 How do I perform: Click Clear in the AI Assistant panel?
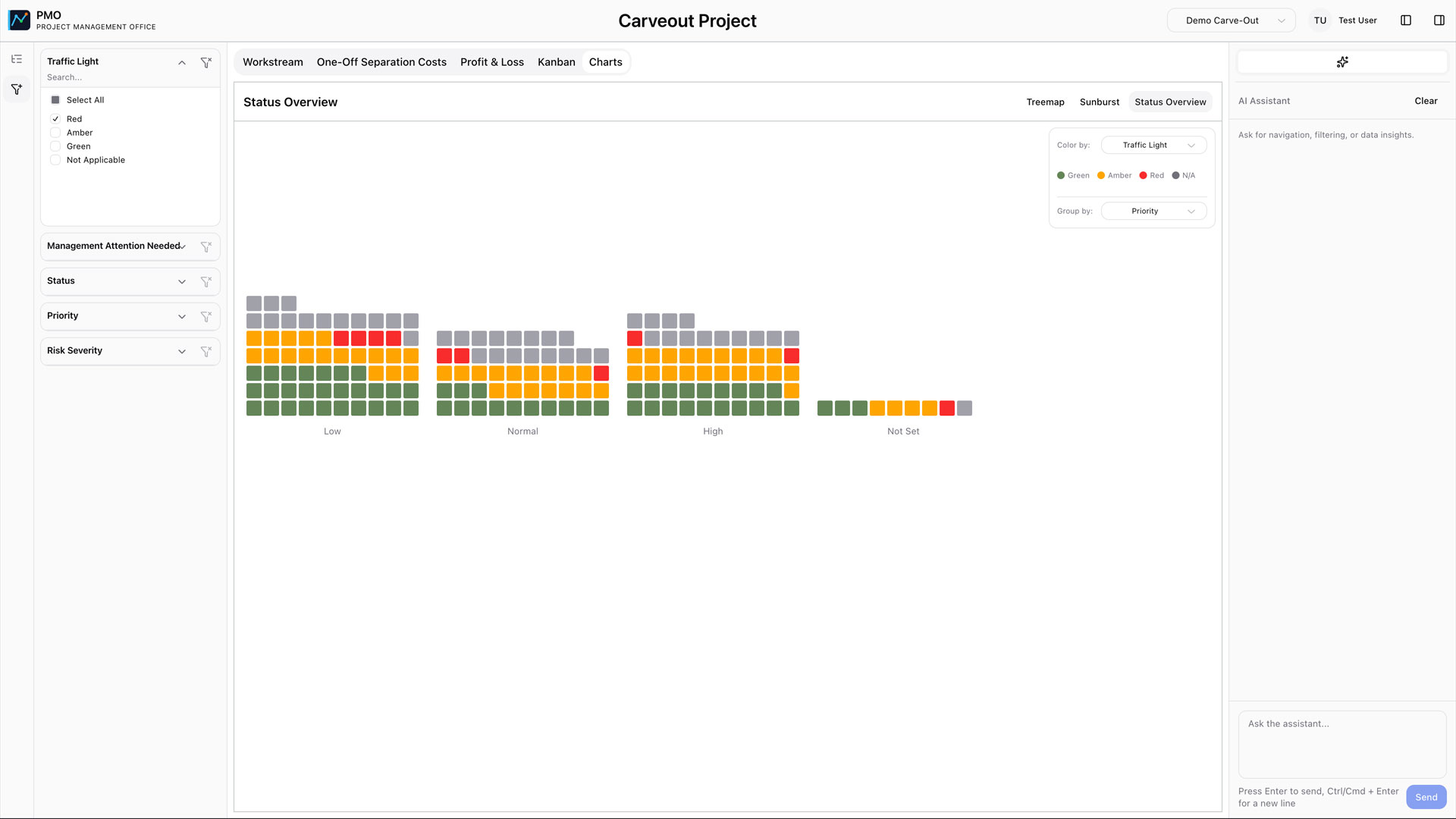click(x=1426, y=100)
